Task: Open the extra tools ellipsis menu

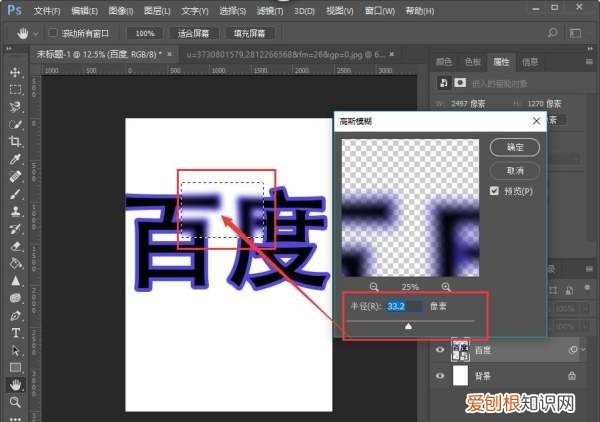Action: click(x=15, y=419)
